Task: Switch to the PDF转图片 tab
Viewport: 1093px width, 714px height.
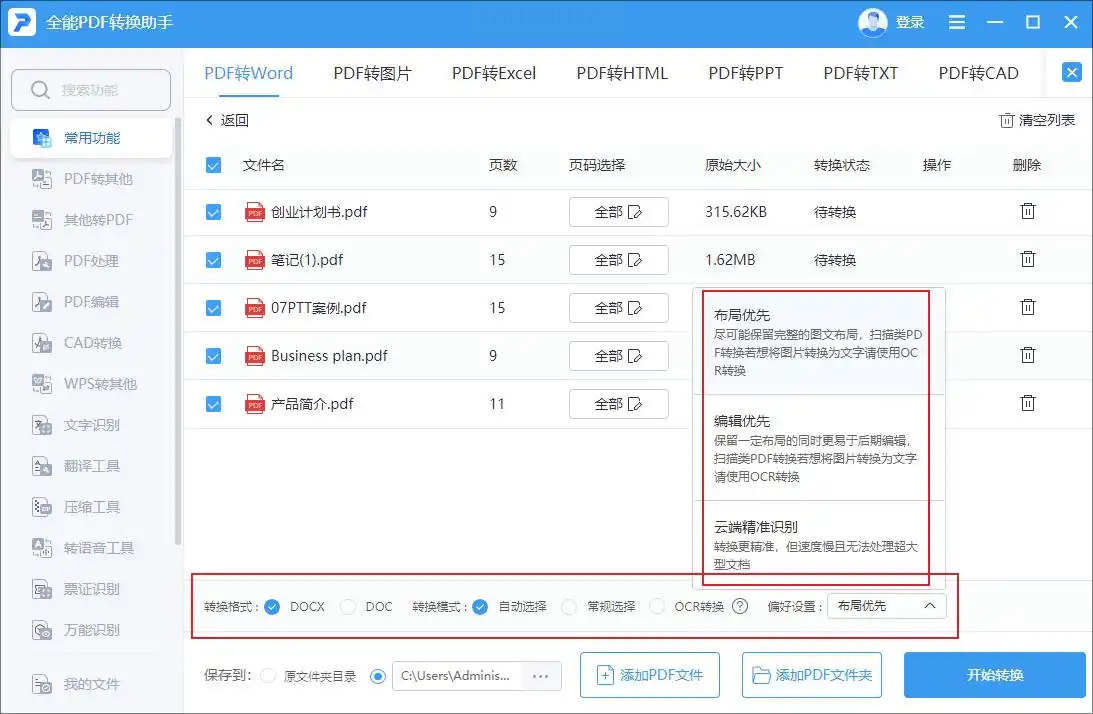Action: tap(372, 73)
